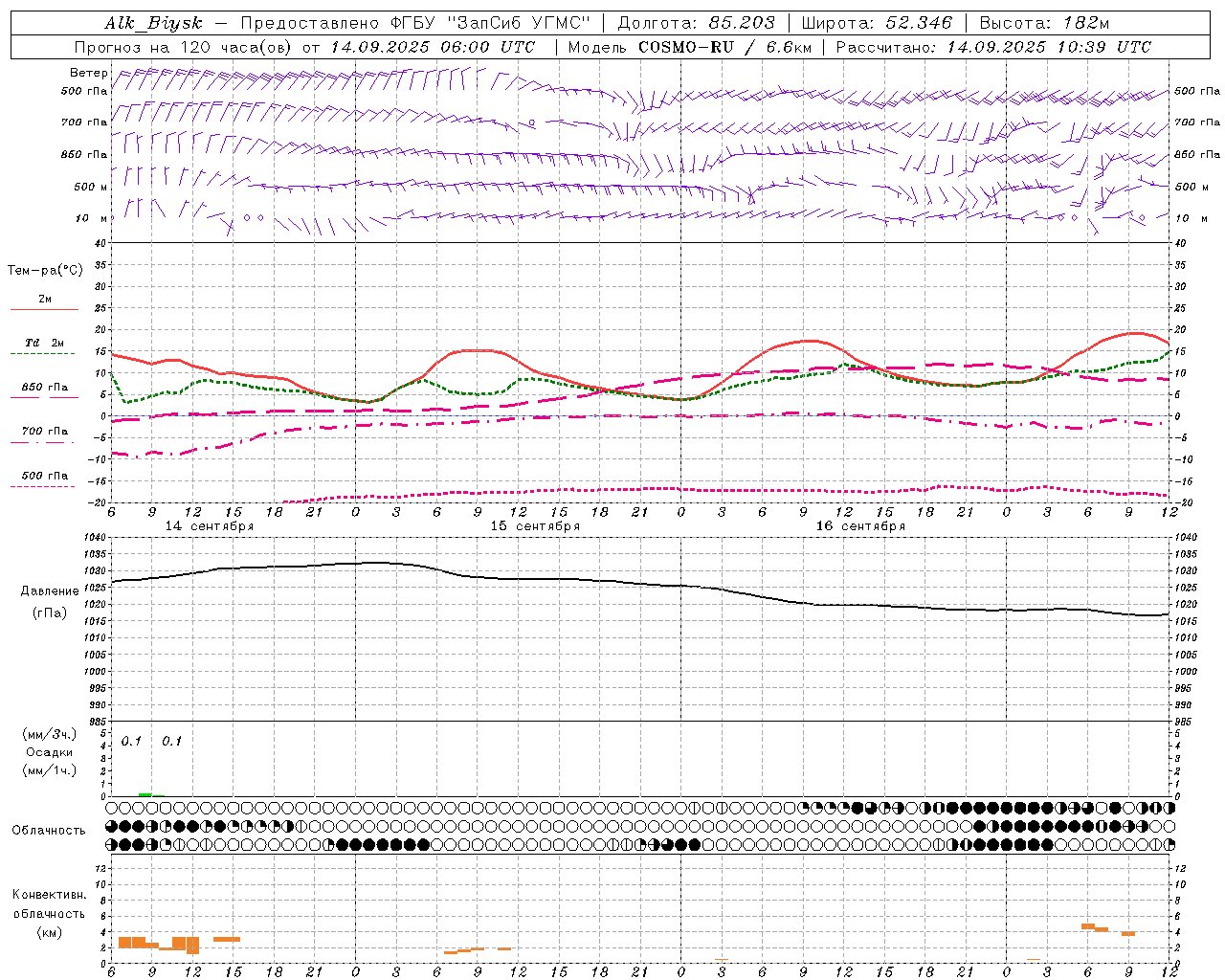1225x980 pixels.
Task: Click the green precipitation bar near hour 9
Action: click(x=145, y=794)
